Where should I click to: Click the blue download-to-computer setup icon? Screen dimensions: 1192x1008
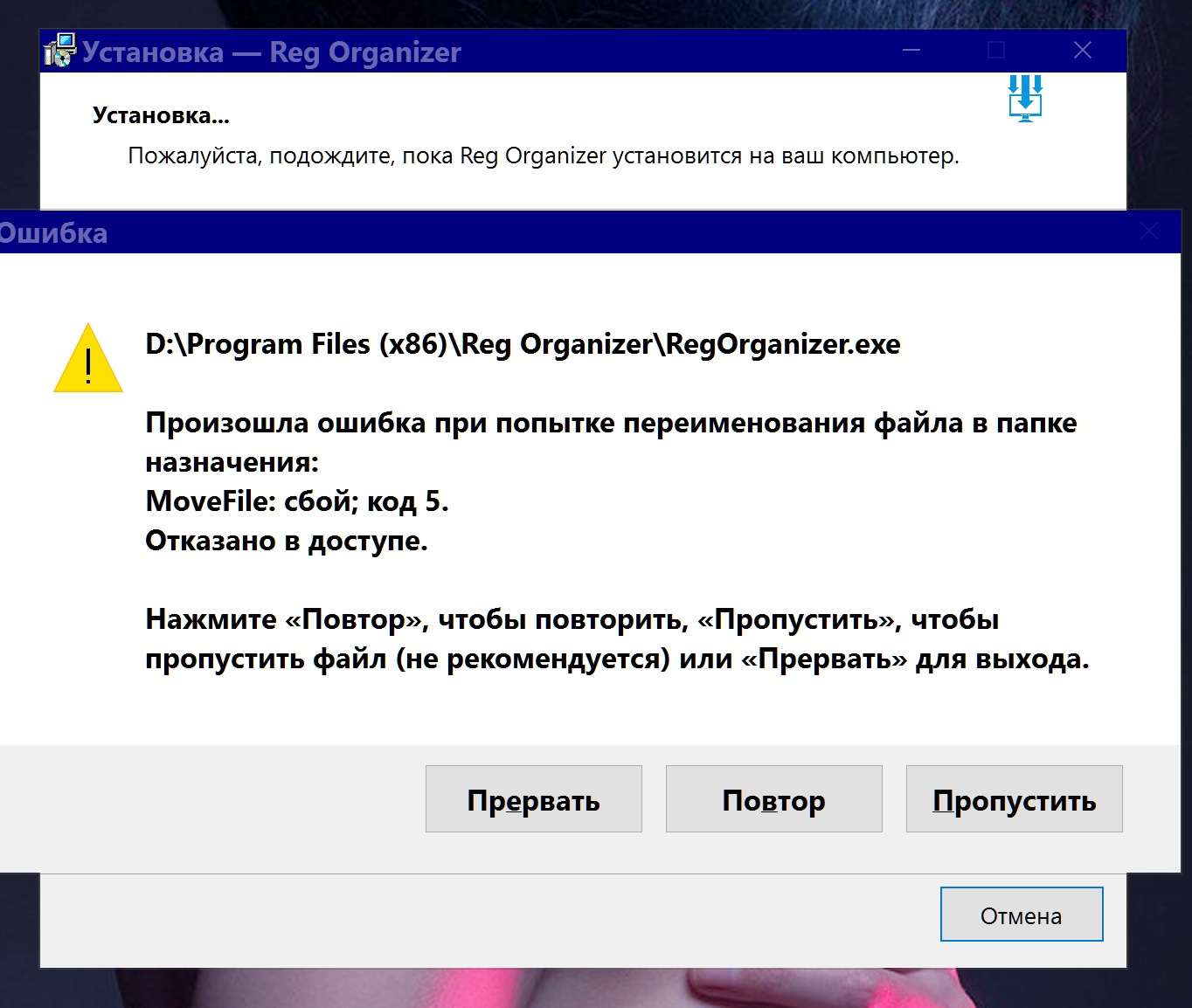[x=1025, y=98]
